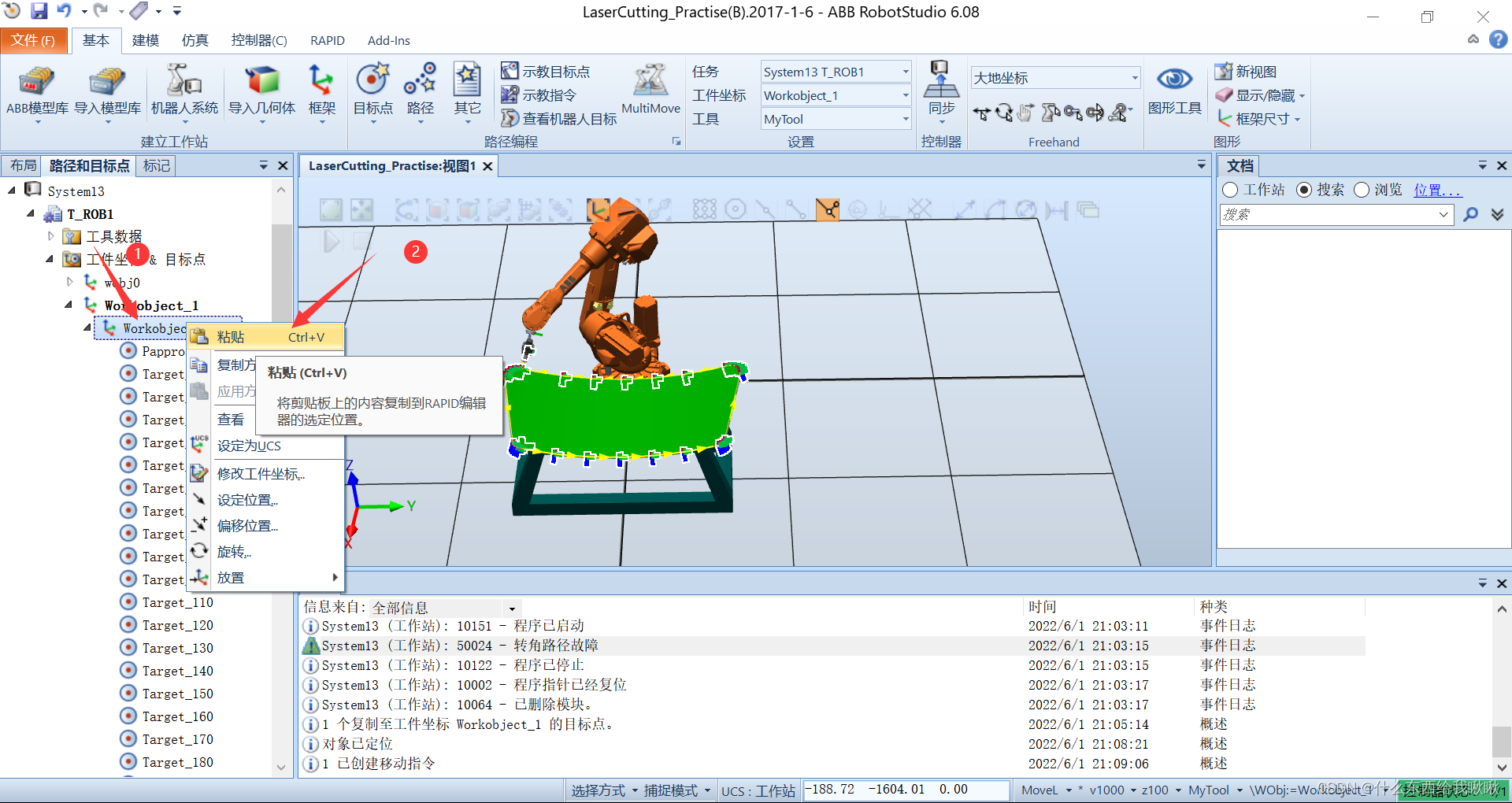The width and height of the screenshot is (1512, 803).
Task: Switch to the simulation ribbon tab
Action: tap(195, 40)
